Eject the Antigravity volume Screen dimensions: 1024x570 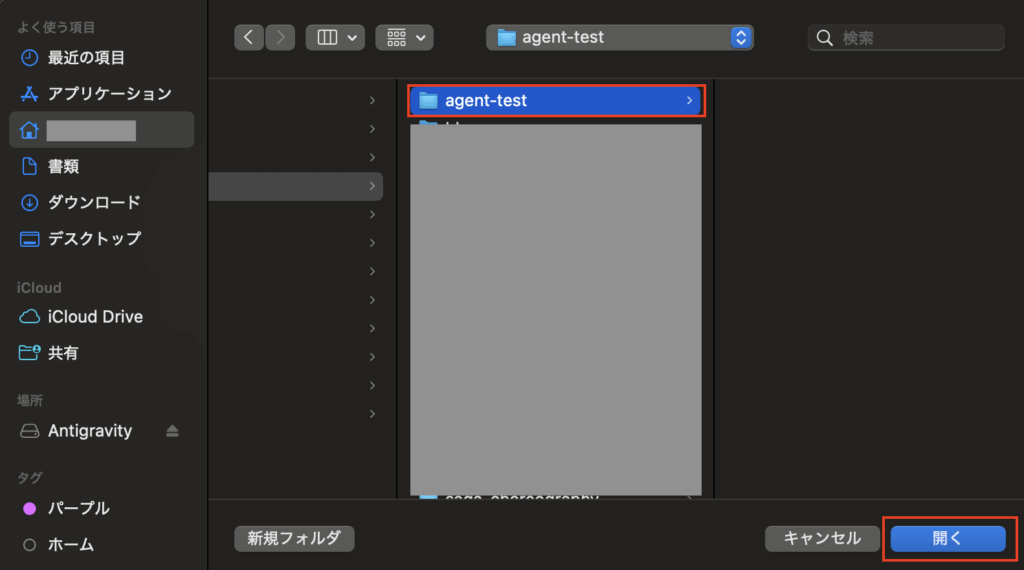[172, 431]
